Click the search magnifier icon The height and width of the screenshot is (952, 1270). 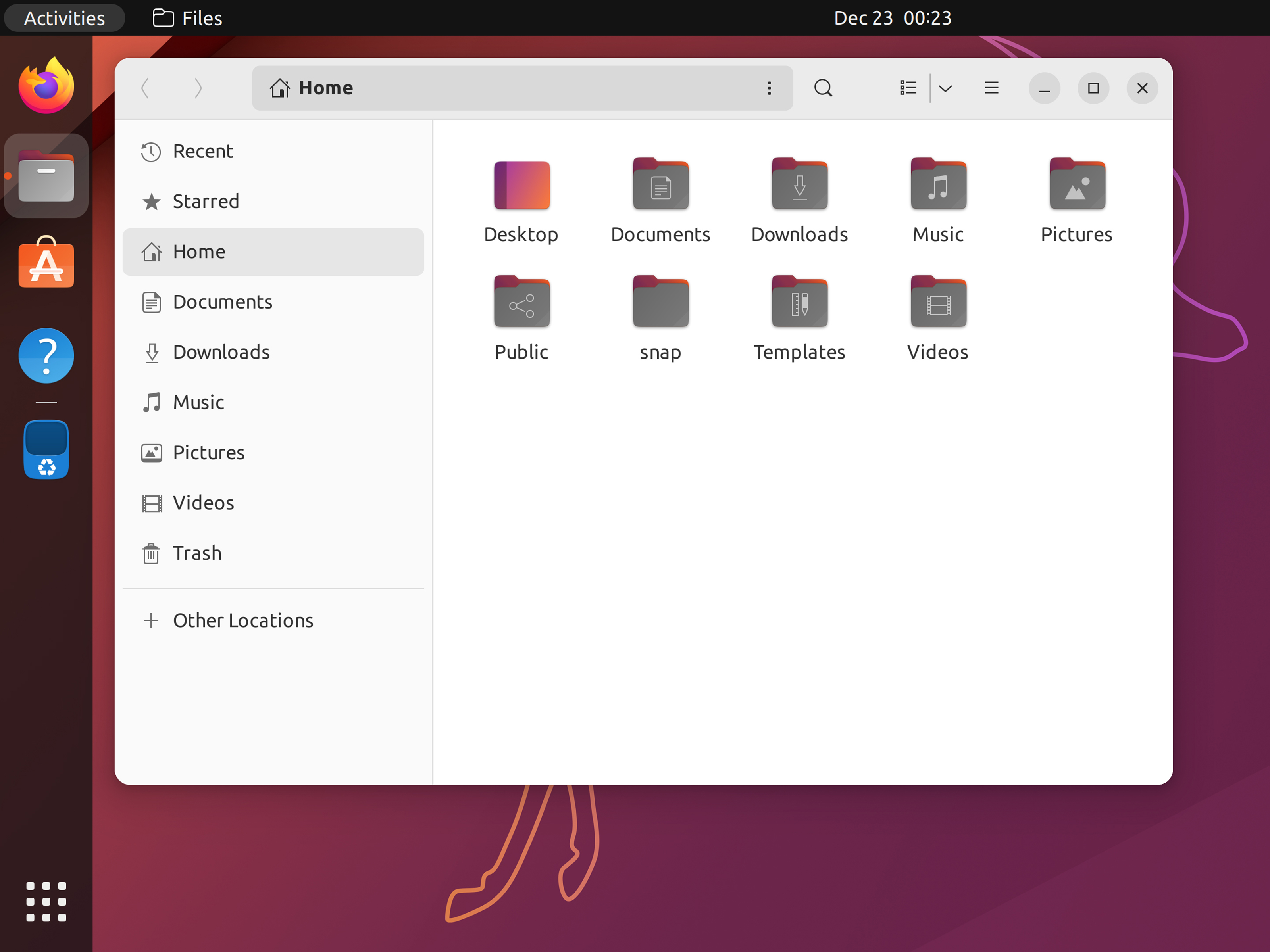click(823, 88)
